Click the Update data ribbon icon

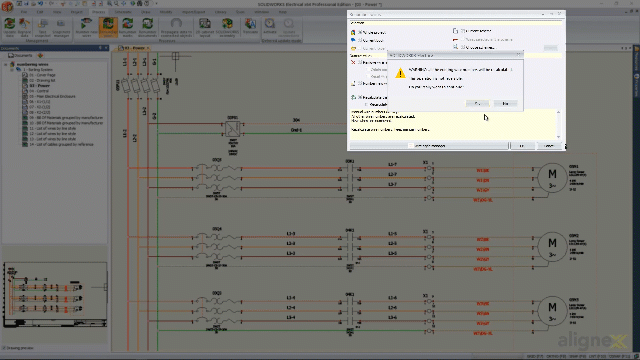coord(9,27)
